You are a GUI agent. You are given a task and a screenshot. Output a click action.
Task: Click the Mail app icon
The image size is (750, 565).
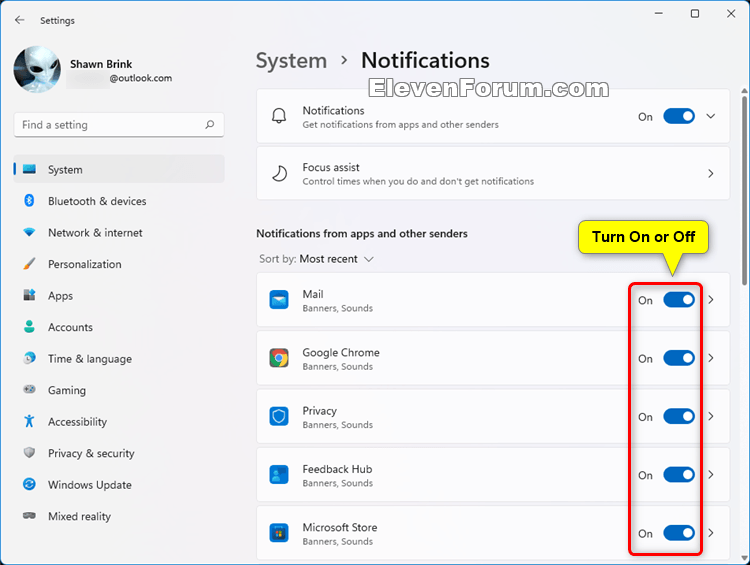pyautogui.click(x=279, y=300)
